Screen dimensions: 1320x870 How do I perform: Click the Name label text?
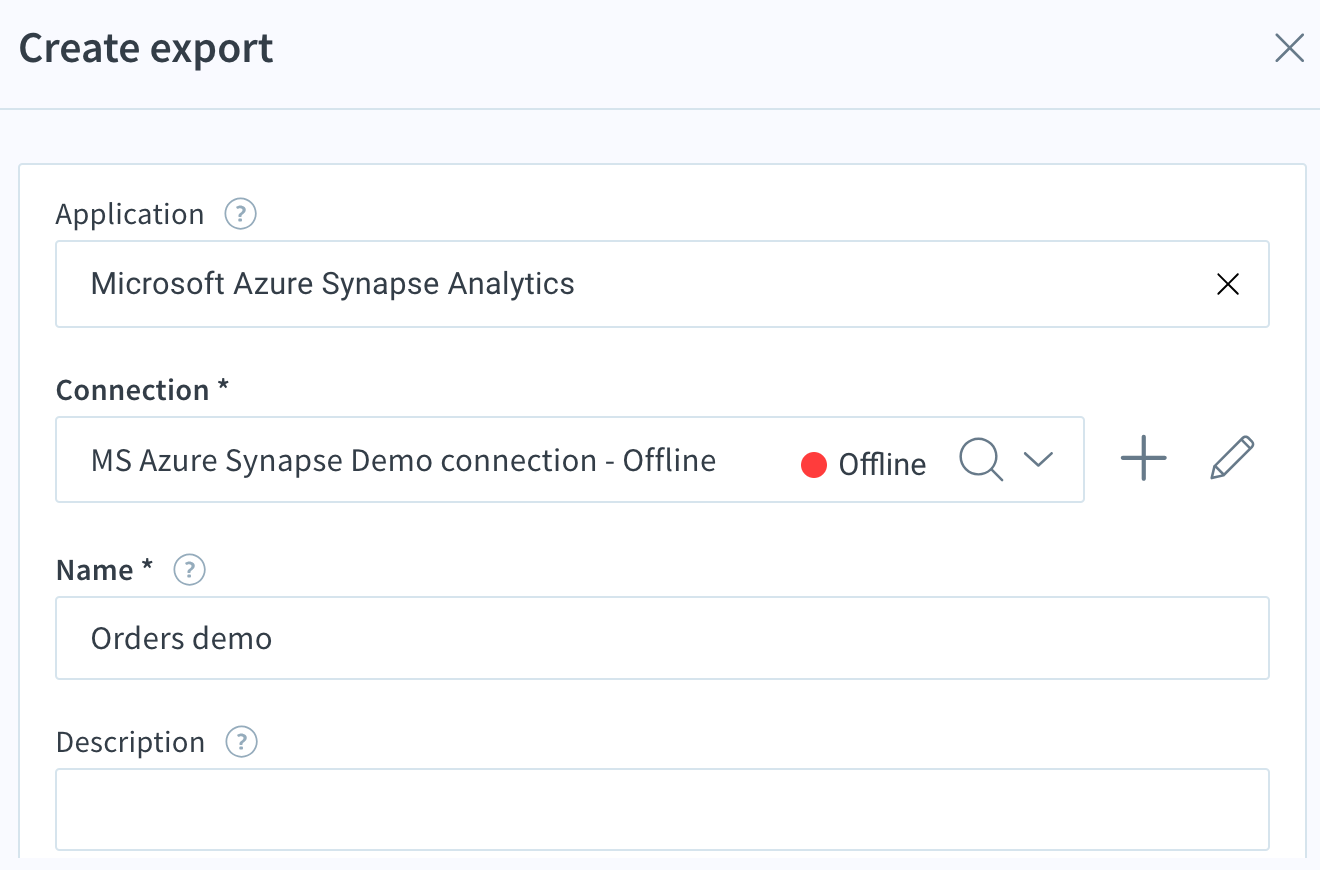click(104, 570)
